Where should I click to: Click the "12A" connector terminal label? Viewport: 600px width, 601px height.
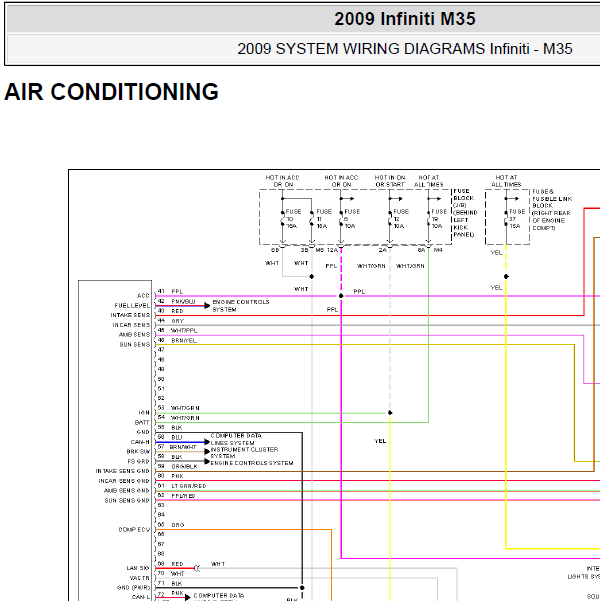(332, 250)
